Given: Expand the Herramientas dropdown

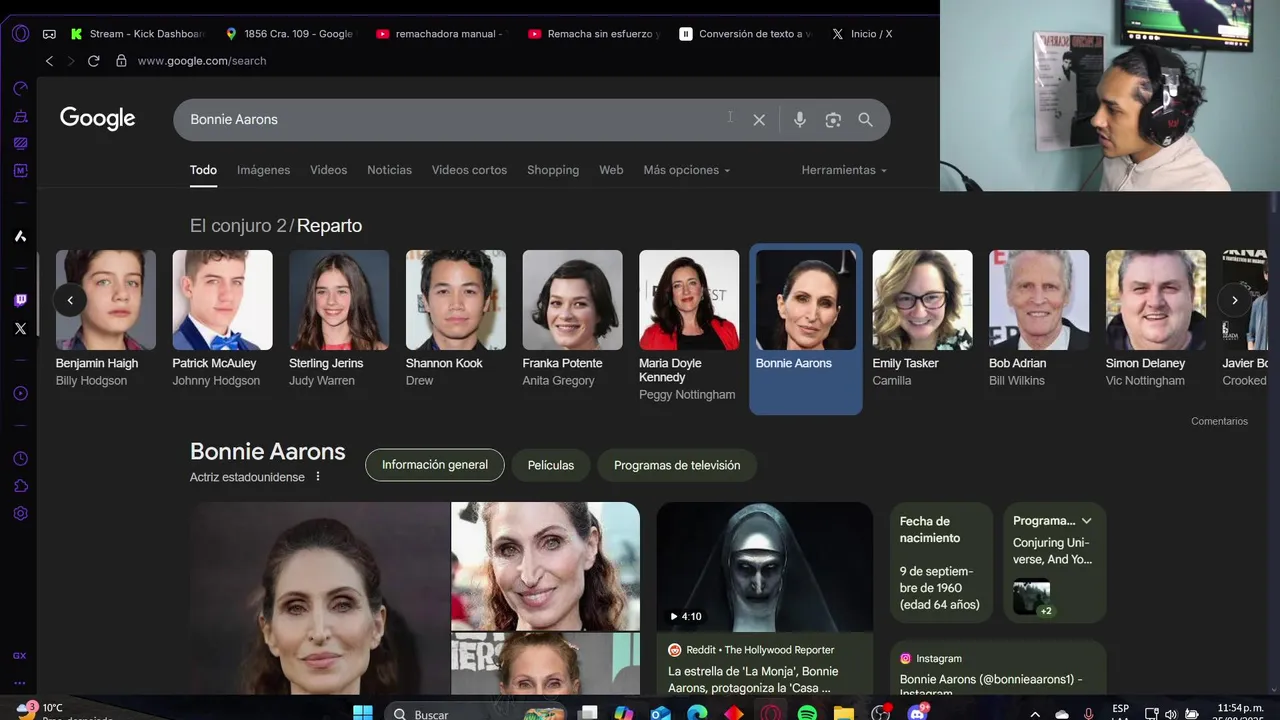Looking at the screenshot, I should 844,170.
